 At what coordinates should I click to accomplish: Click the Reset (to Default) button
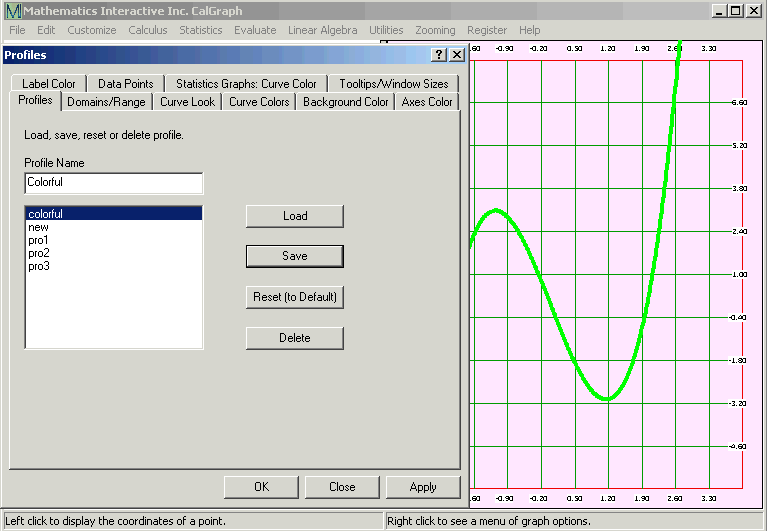(x=295, y=297)
